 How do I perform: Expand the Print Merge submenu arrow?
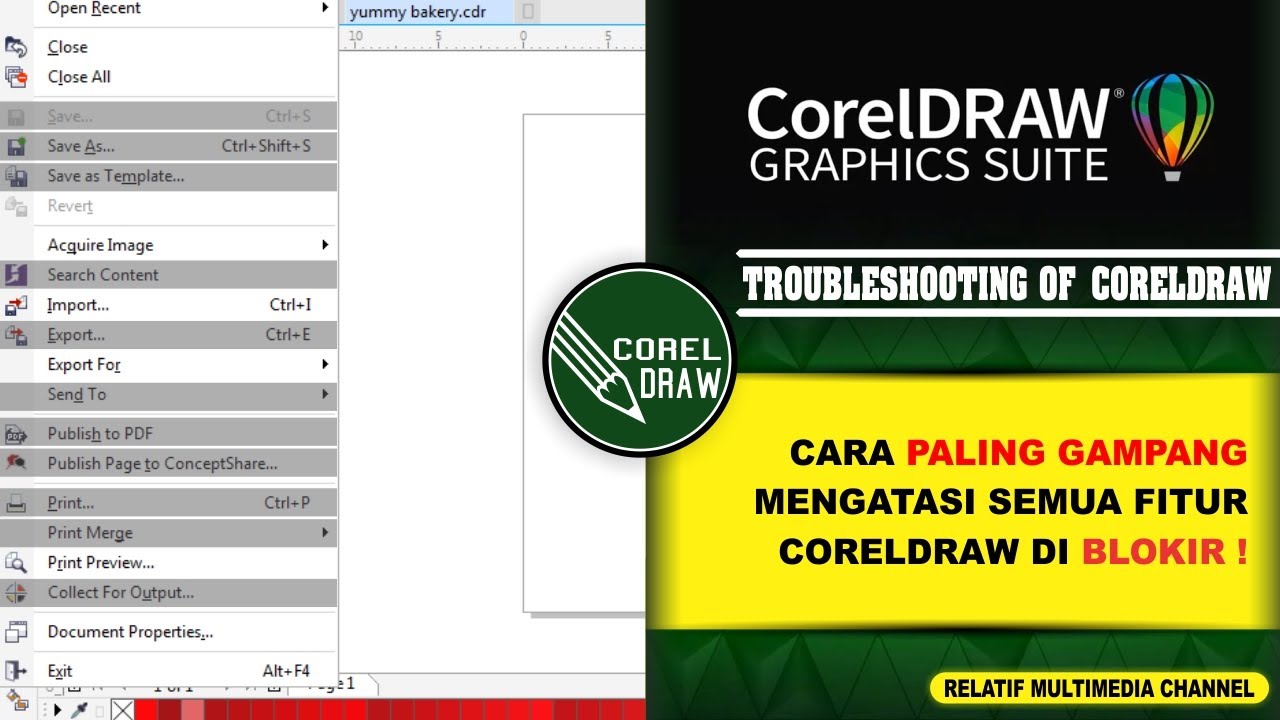click(325, 533)
